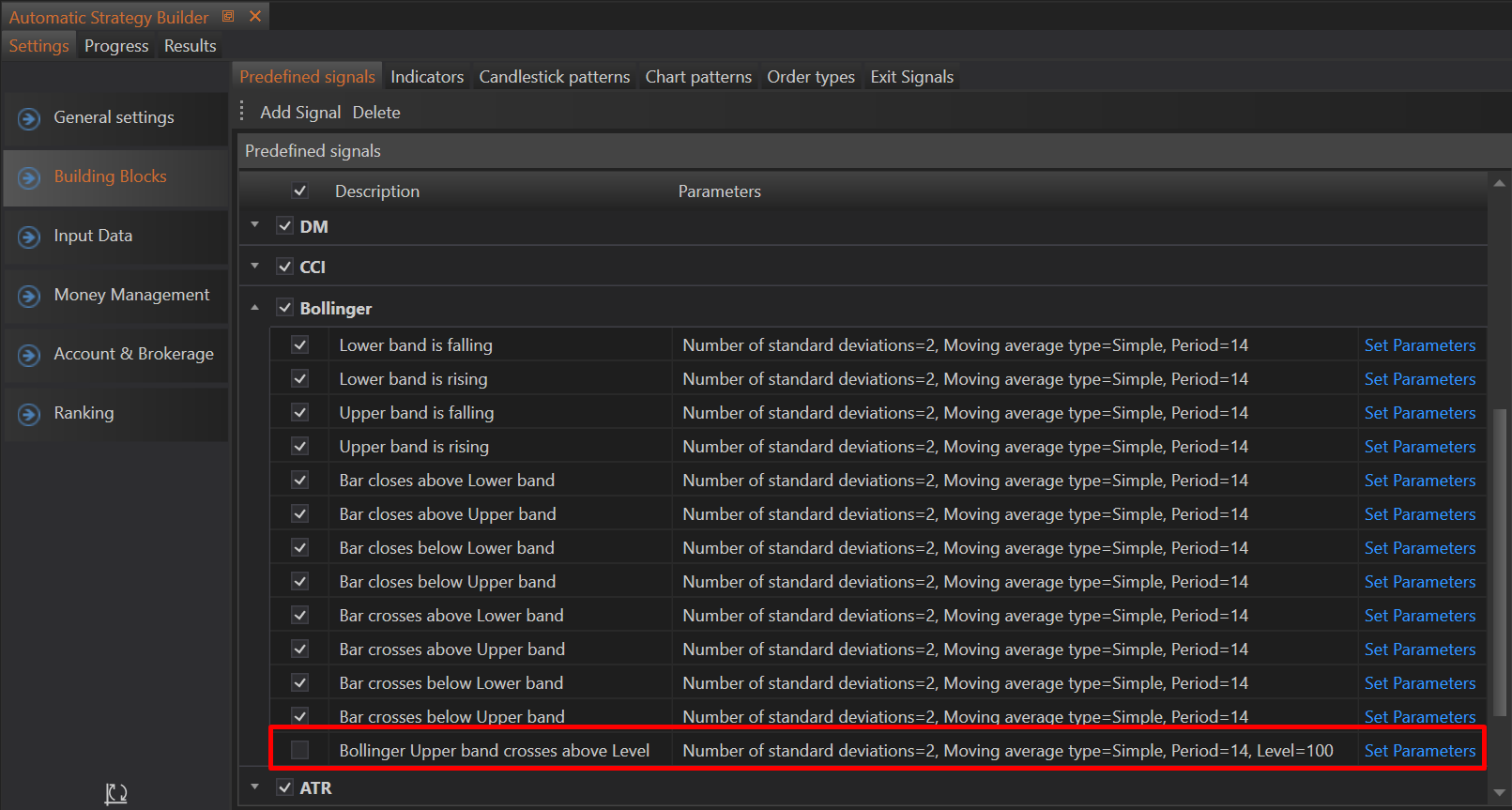The height and width of the screenshot is (810, 1512).
Task: Click the General settings arrow icon
Action: pos(29,118)
